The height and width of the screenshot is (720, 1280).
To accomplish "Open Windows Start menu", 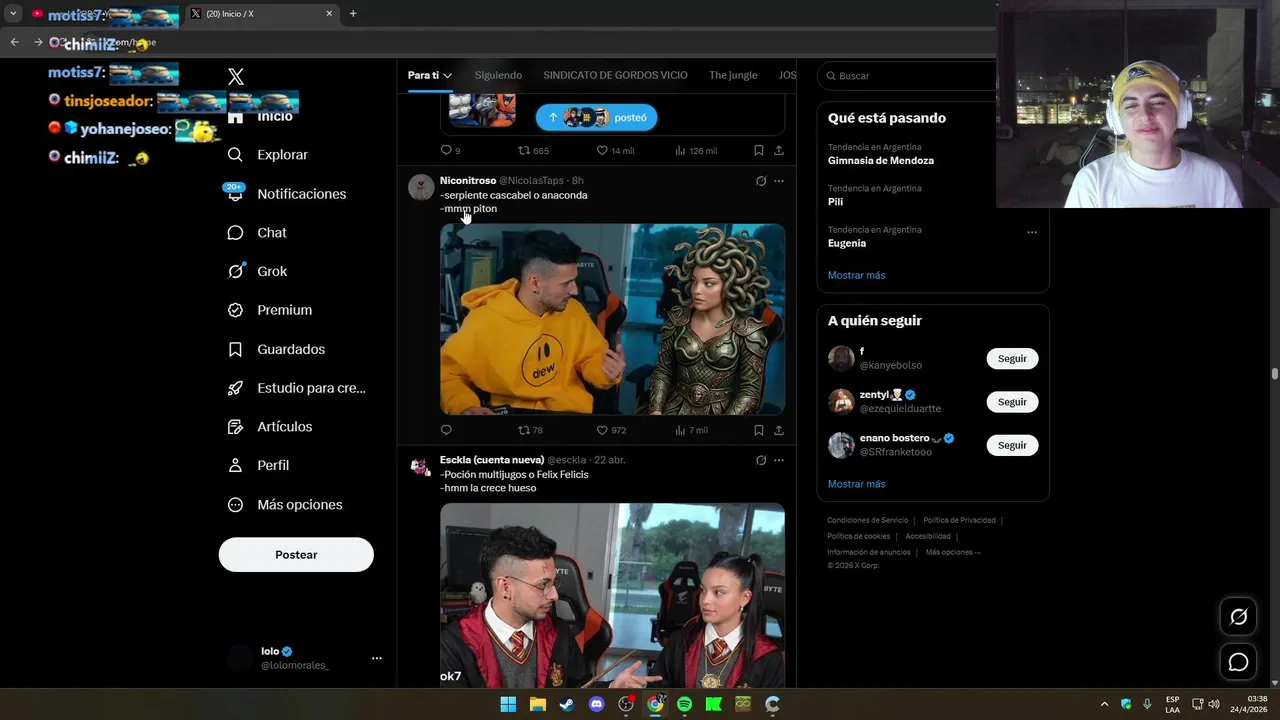I will (x=508, y=704).
